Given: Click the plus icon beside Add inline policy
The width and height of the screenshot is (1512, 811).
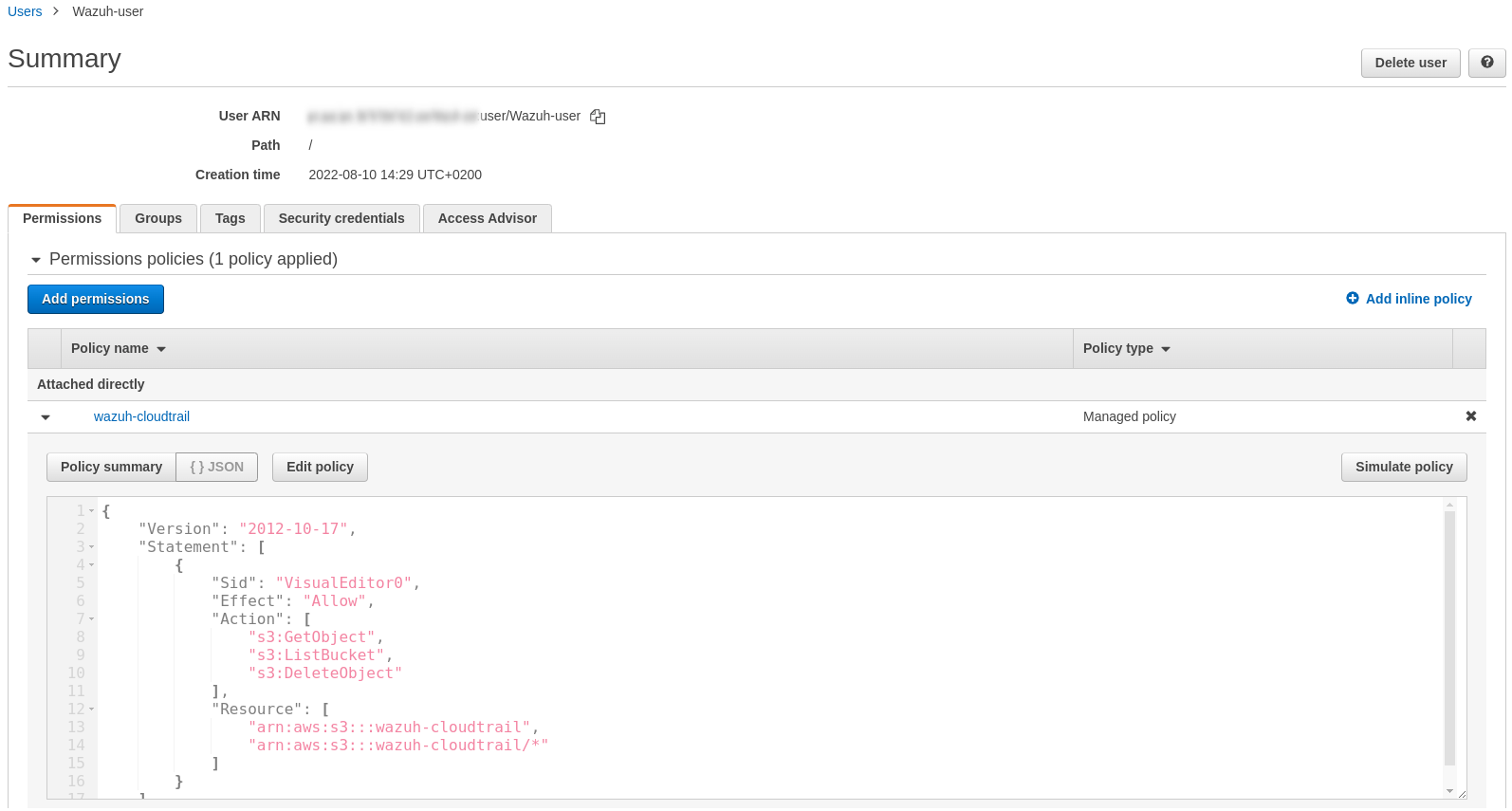Looking at the screenshot, I should (1353, 298).
